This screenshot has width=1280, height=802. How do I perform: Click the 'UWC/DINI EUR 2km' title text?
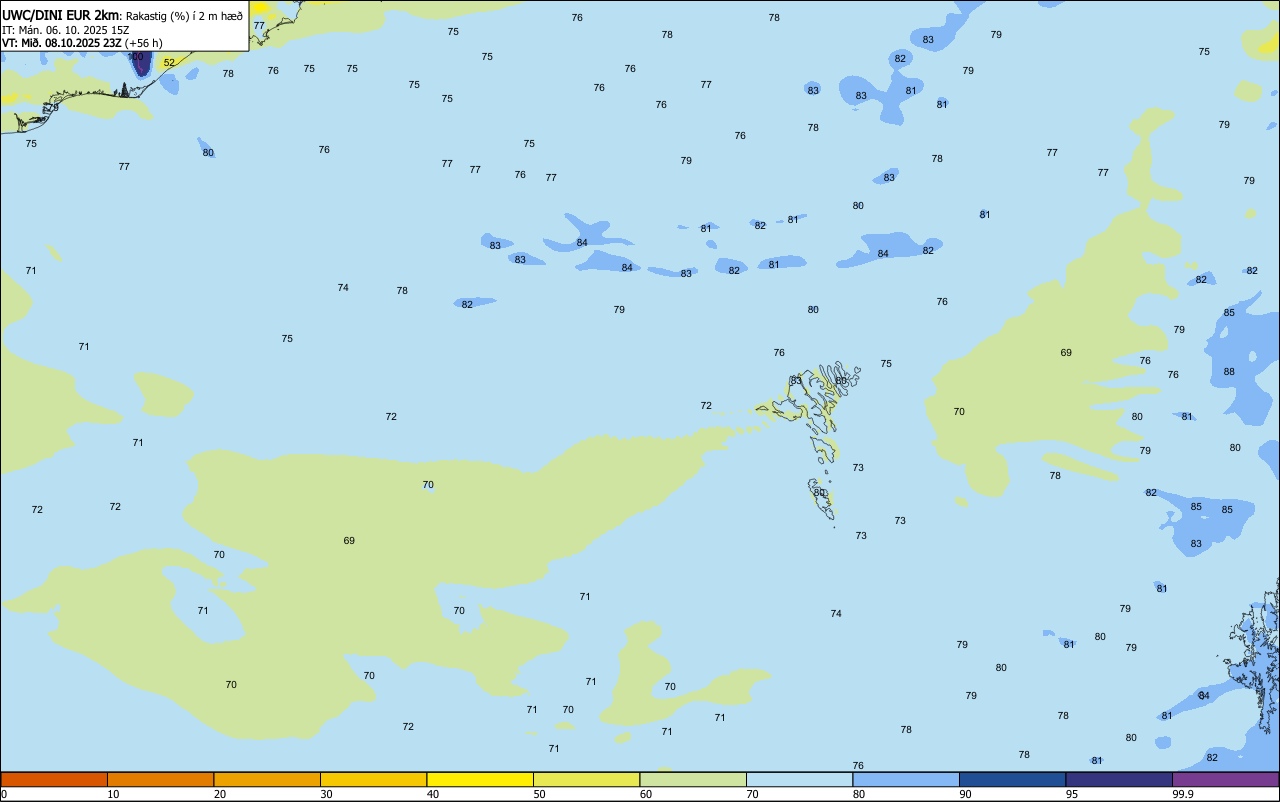pyautogui.click(x=60, y=15)
